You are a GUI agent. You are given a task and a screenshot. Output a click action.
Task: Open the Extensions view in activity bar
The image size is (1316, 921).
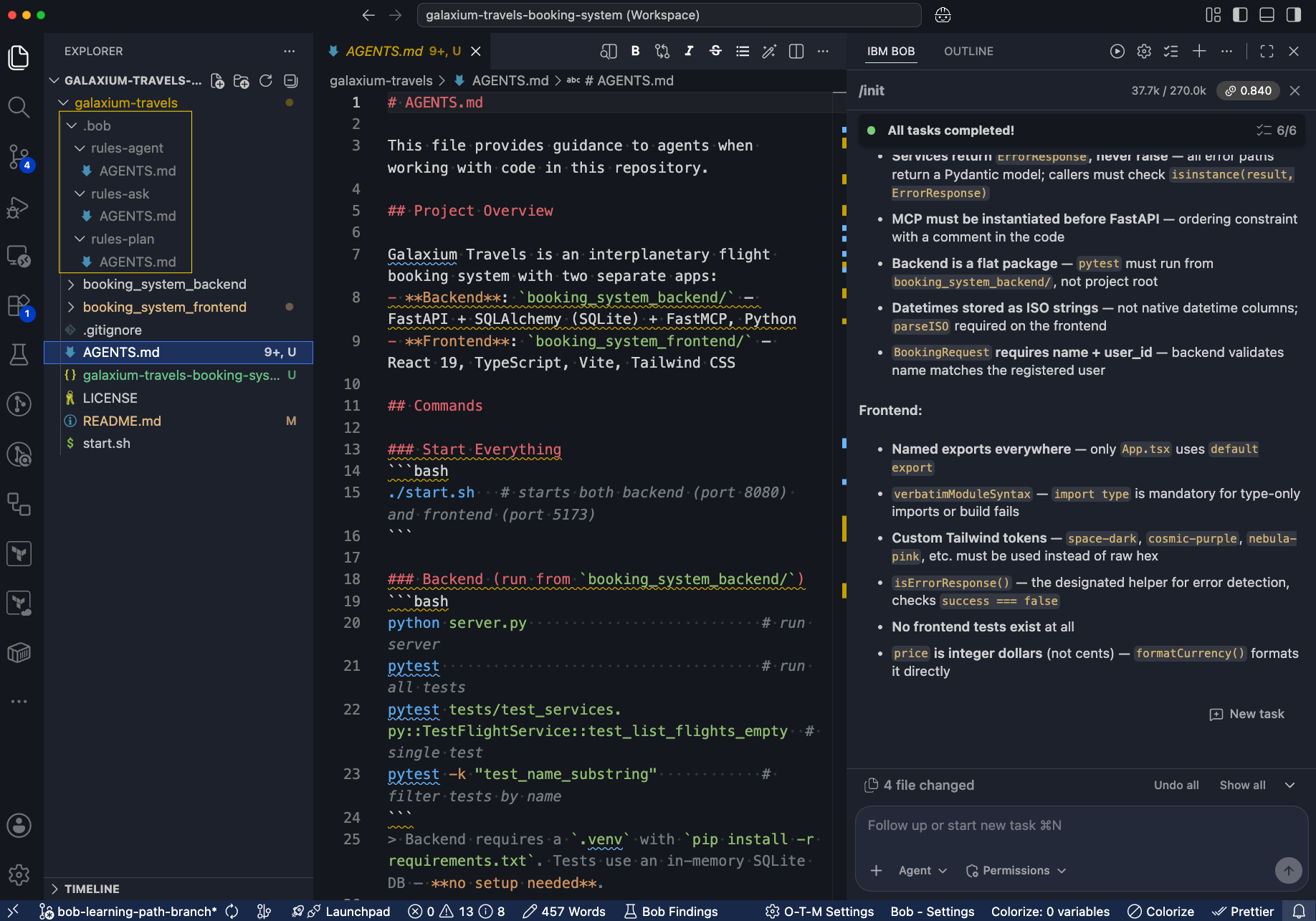coord(19,306)
